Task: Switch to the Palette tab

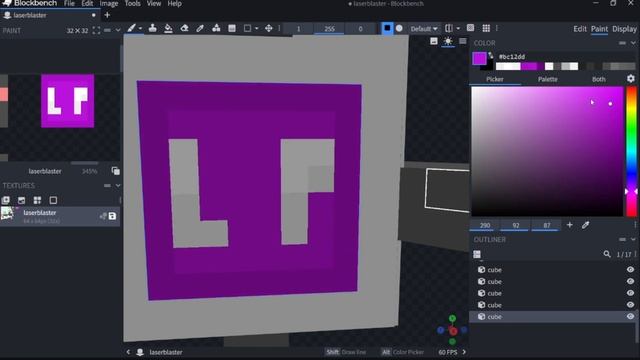Action: pyautogui.click(x=547, y=79)
